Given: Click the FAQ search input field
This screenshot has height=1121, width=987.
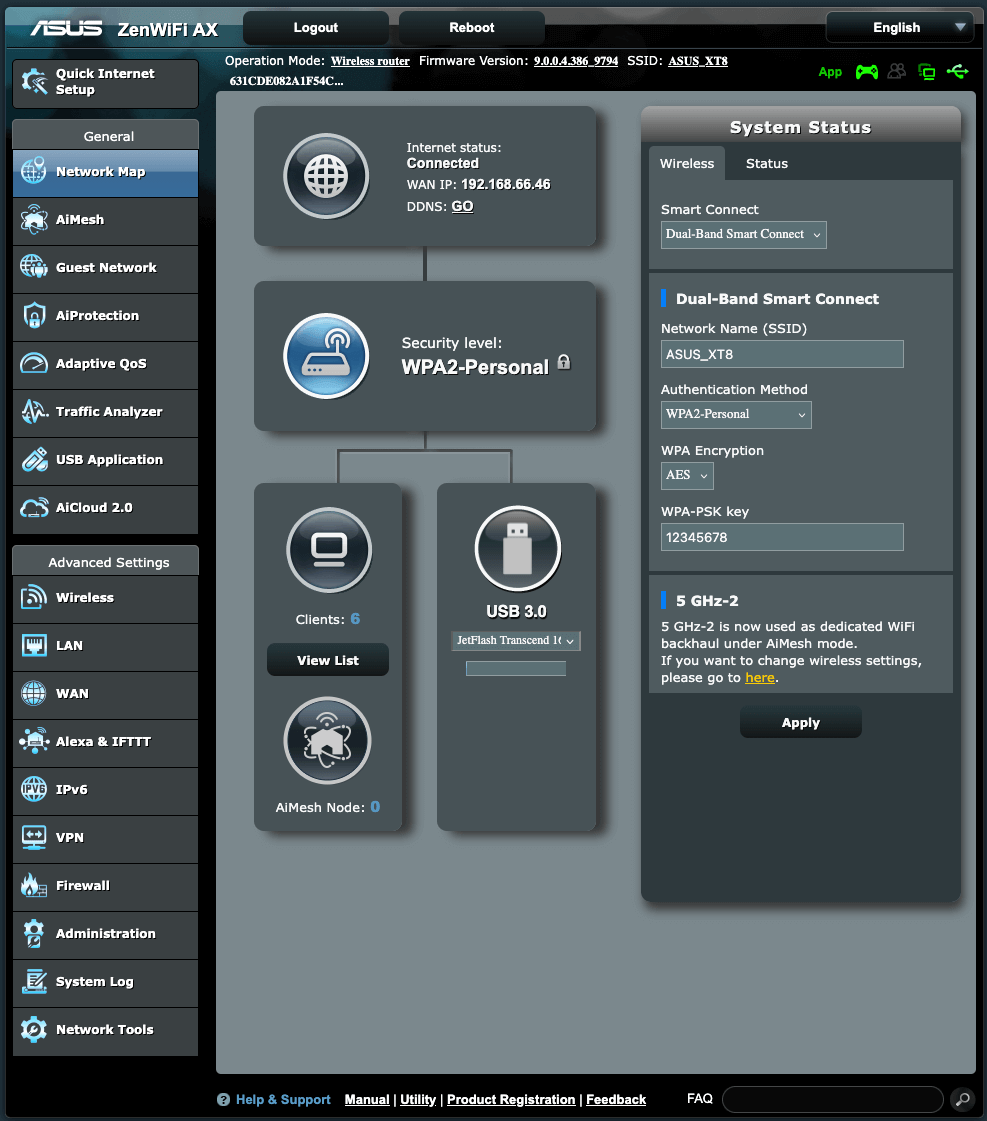Looking at the screenshot, I should [x=833, y=1099].
